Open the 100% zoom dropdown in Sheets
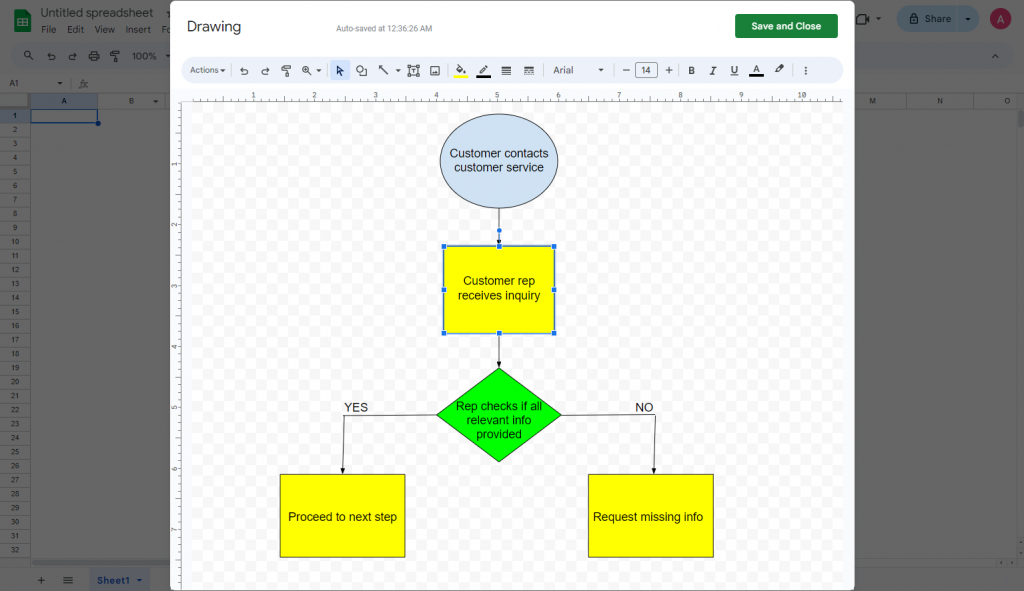The height and width of the screenshot is (591, 1024). tap(150, 56)
